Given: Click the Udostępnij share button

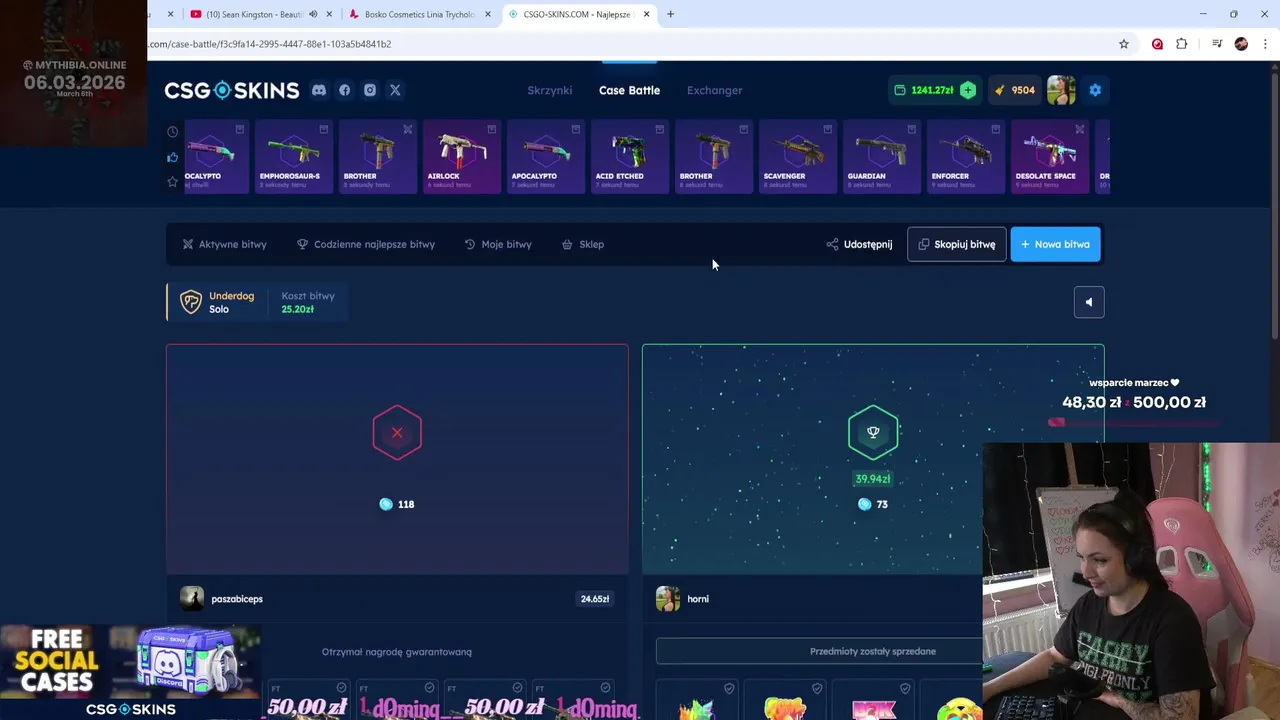Looking at the screenshot, I should pos(859,244).
